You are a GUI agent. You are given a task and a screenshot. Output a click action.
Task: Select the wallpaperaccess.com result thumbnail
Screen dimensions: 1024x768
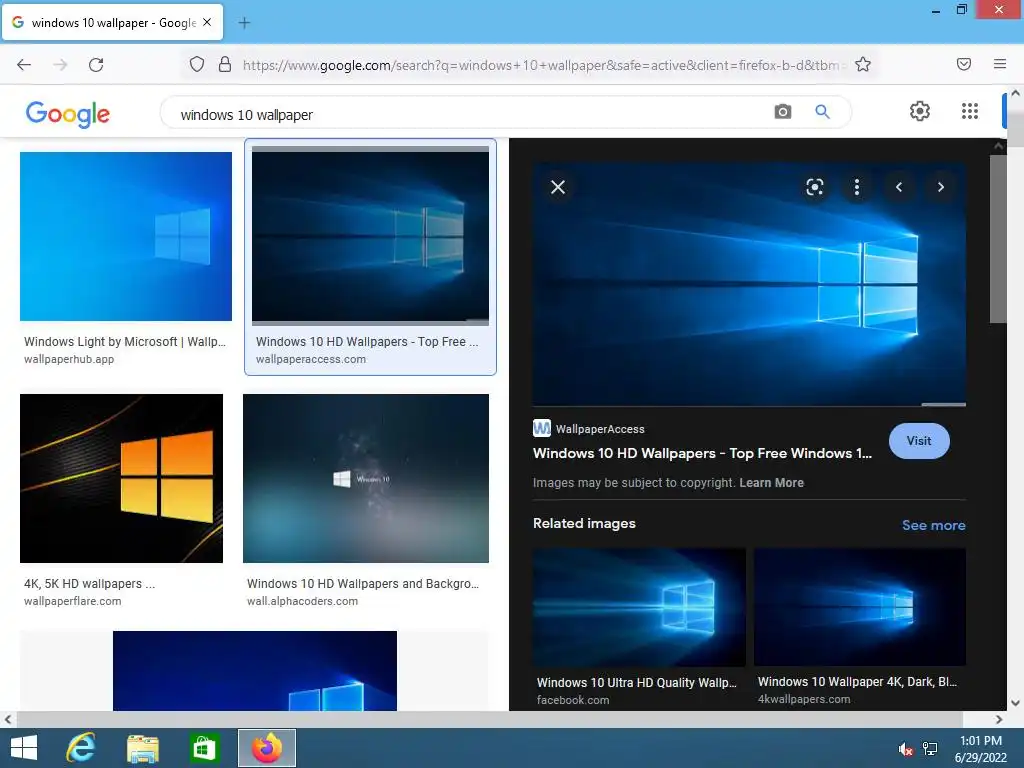370,235
